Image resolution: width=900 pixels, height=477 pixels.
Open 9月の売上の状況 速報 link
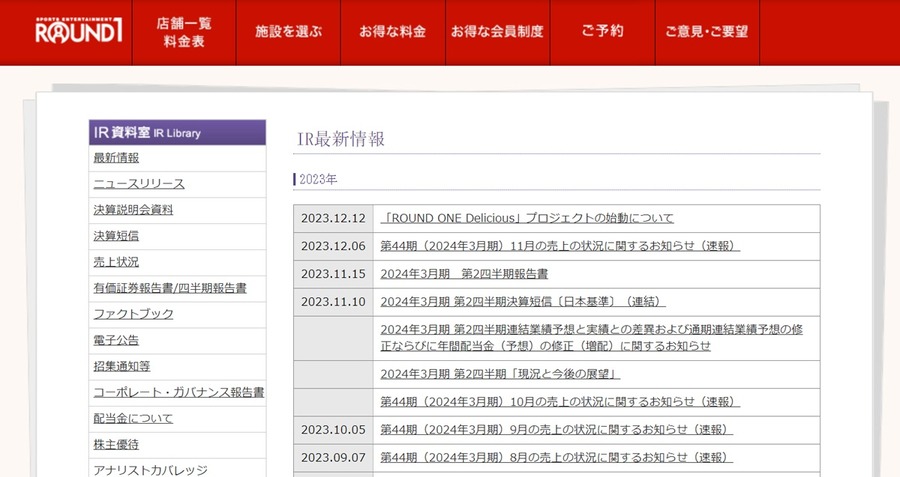click(557, 430)
